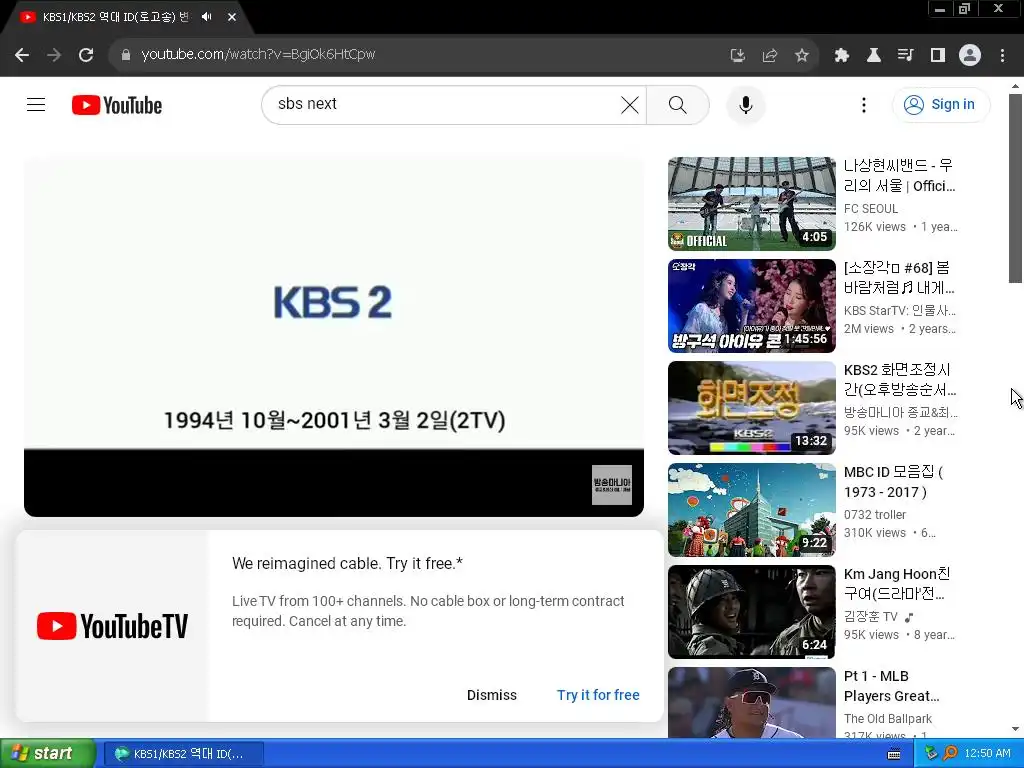Viewport: 1024px width, 768px height.
Task: Open the FC SEOUL band video thumbnail
Action: (x=752, y=204)
